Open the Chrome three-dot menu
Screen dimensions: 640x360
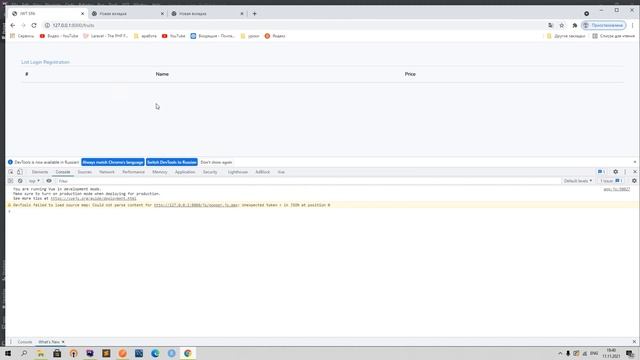(x=633, y=25)
